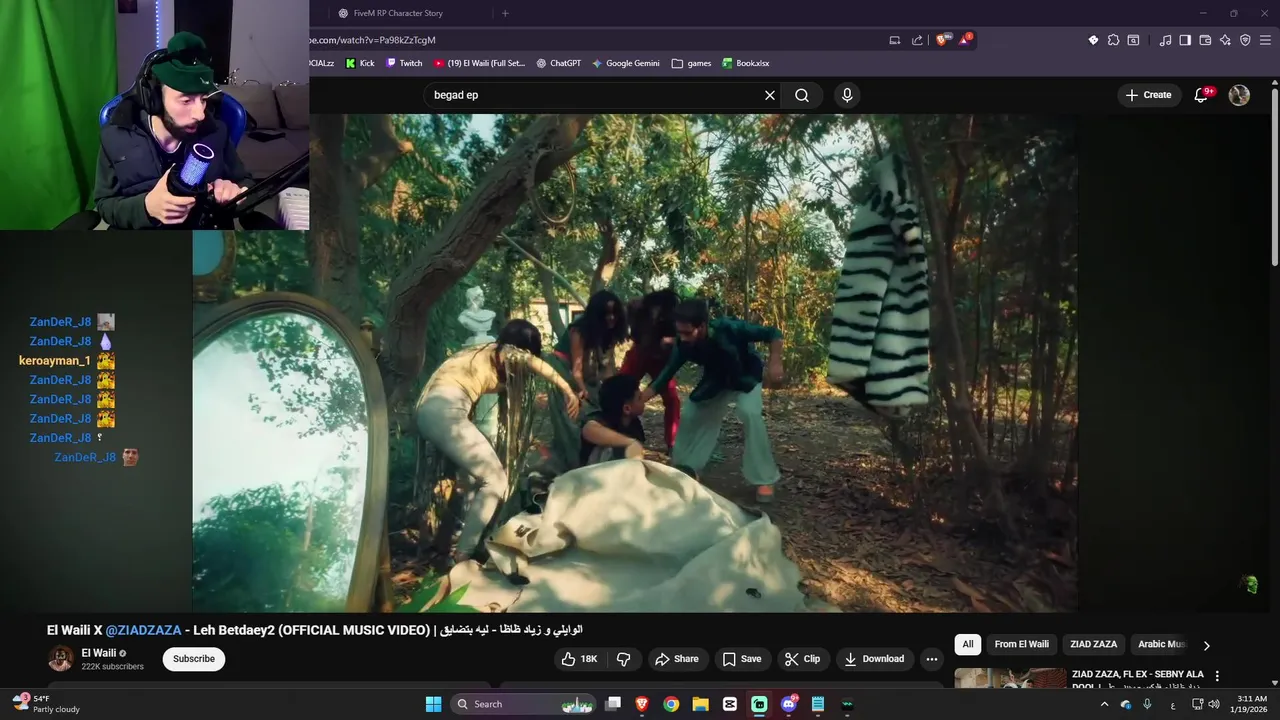Open the tab search icon in toolbar
The image size is (1280, 720).
point(1133,40)
